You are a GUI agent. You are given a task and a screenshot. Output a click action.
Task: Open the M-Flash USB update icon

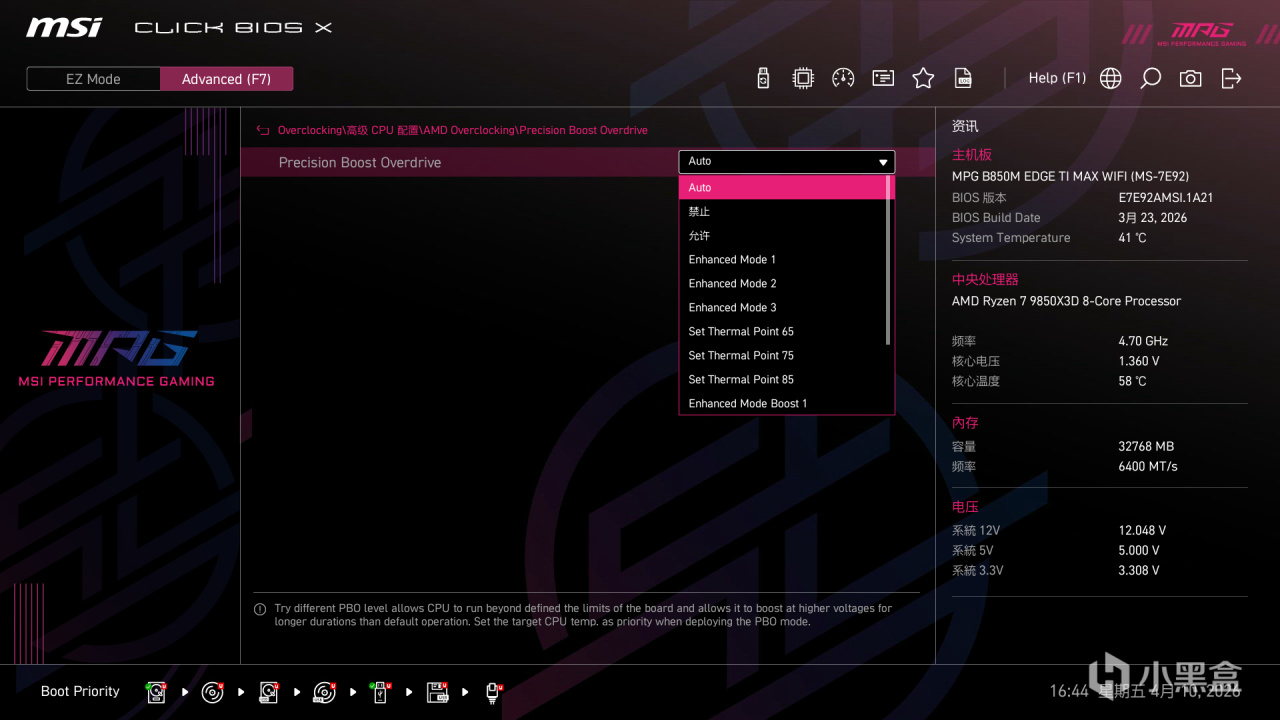coord(763,78)
